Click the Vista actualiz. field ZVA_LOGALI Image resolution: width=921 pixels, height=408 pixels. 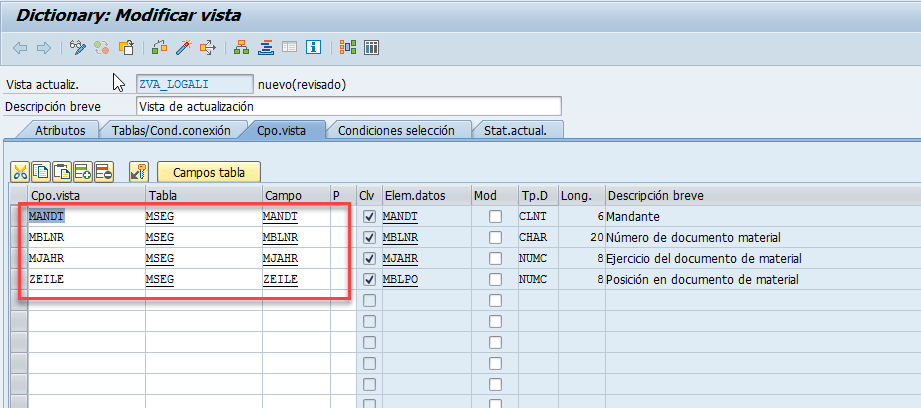tap(194, 84)
